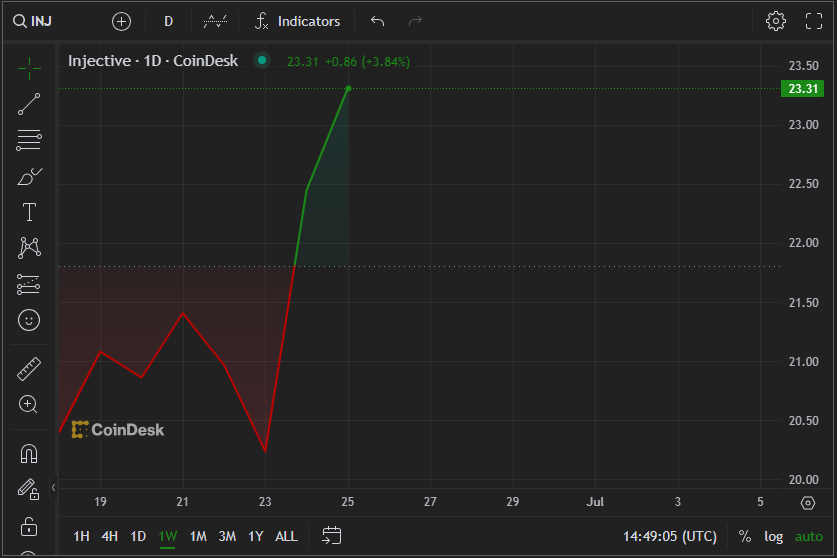Switch to 1H time range
837x558 pixels.
(81, 536)
